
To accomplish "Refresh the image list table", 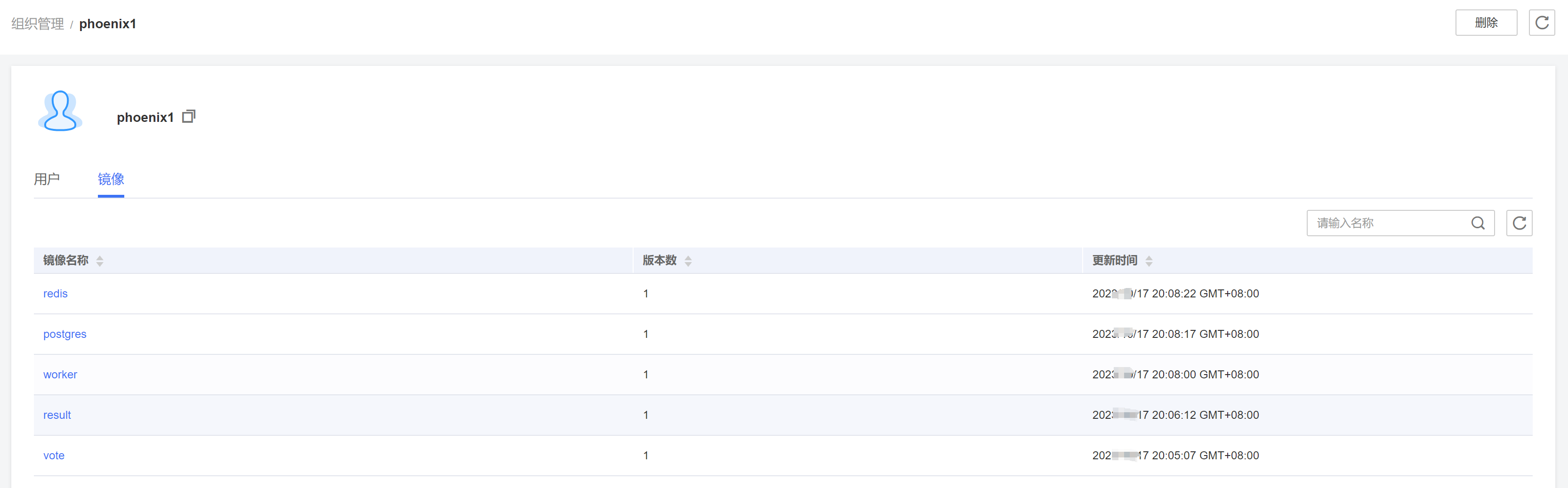I will coord(1519,224).
